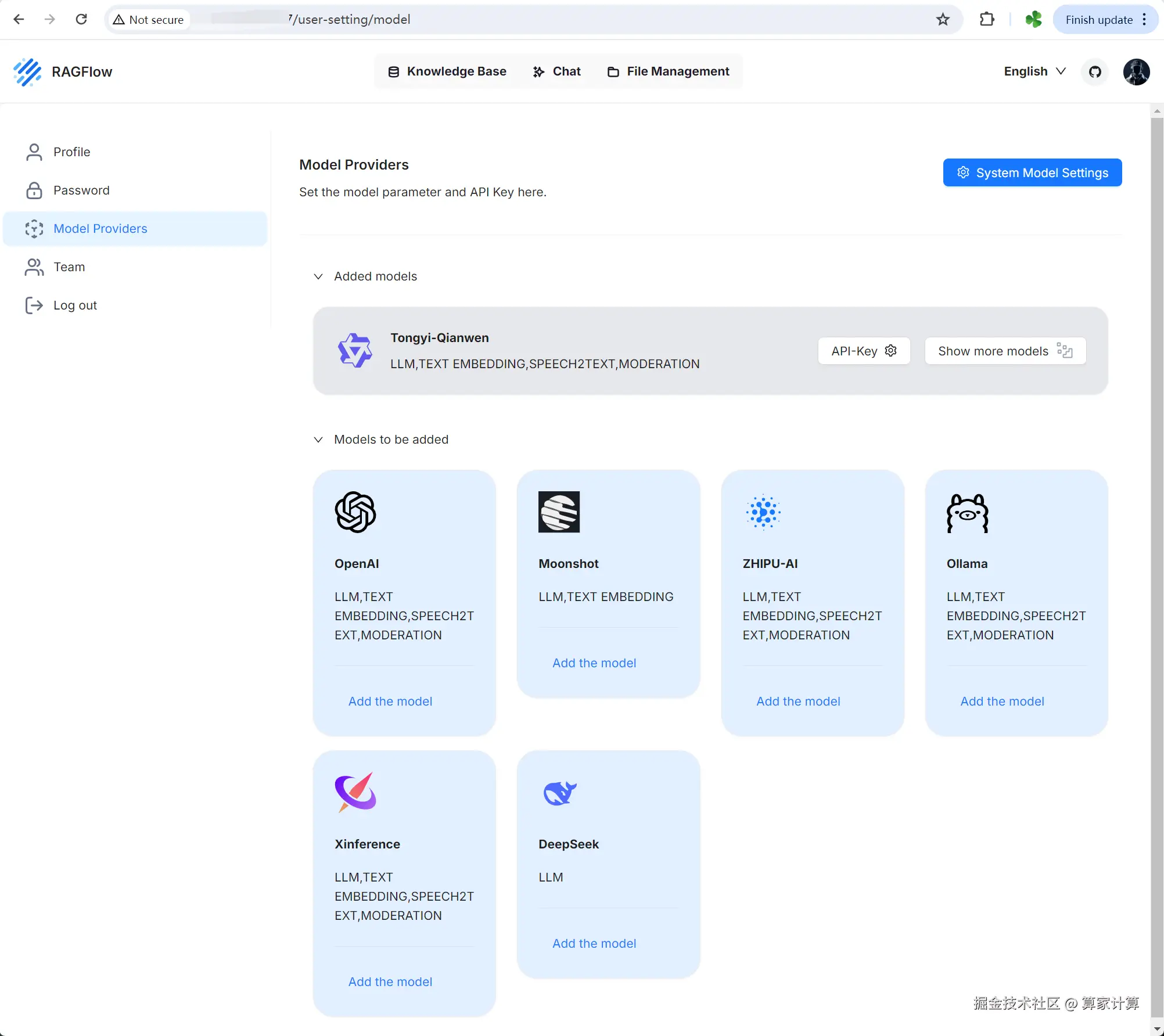Open the Knowledge Base tab
This screenshot has width=1164, height=1036.
(x=447, y=71)
